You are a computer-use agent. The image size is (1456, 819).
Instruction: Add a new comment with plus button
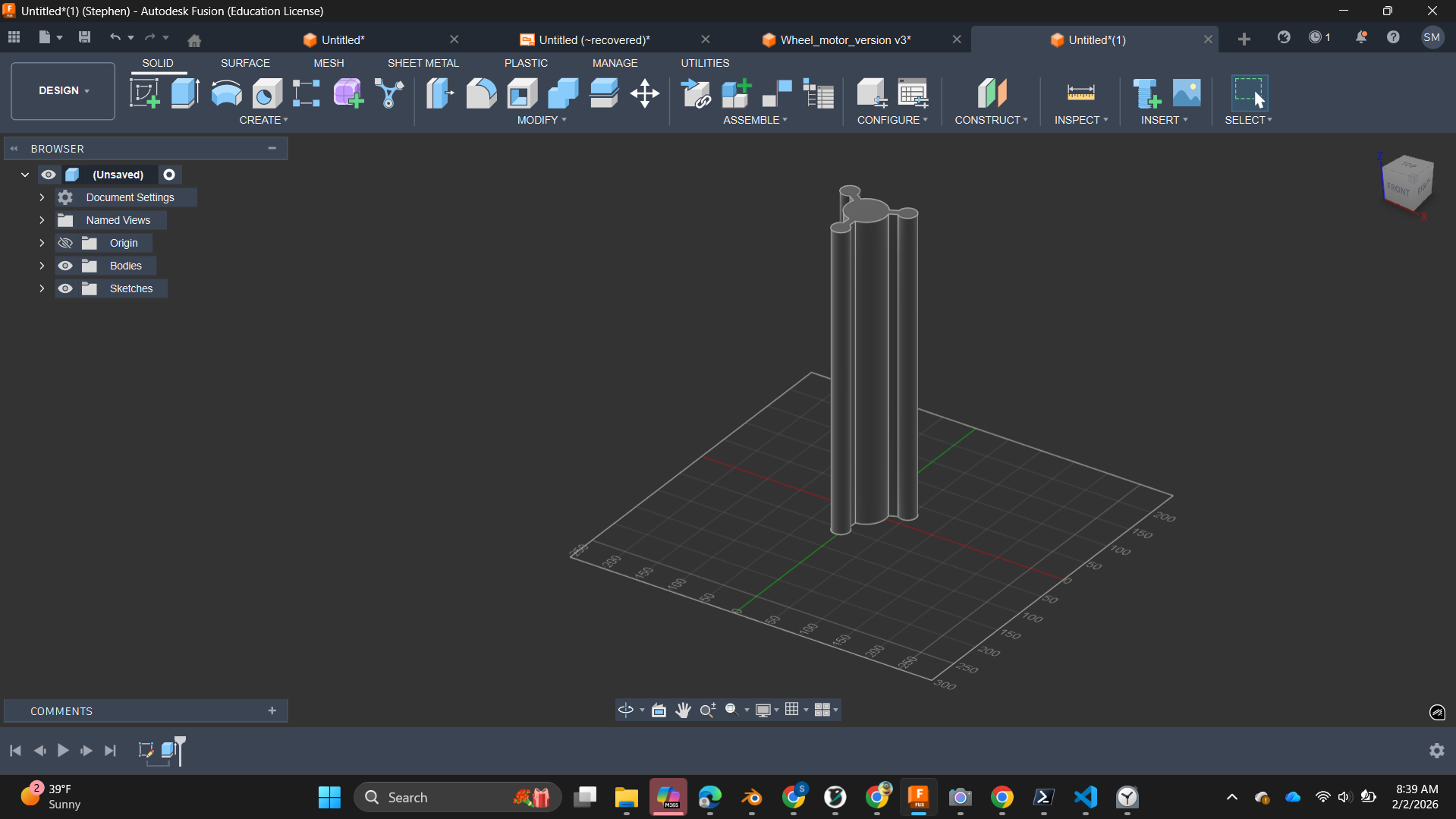[272, 710]
